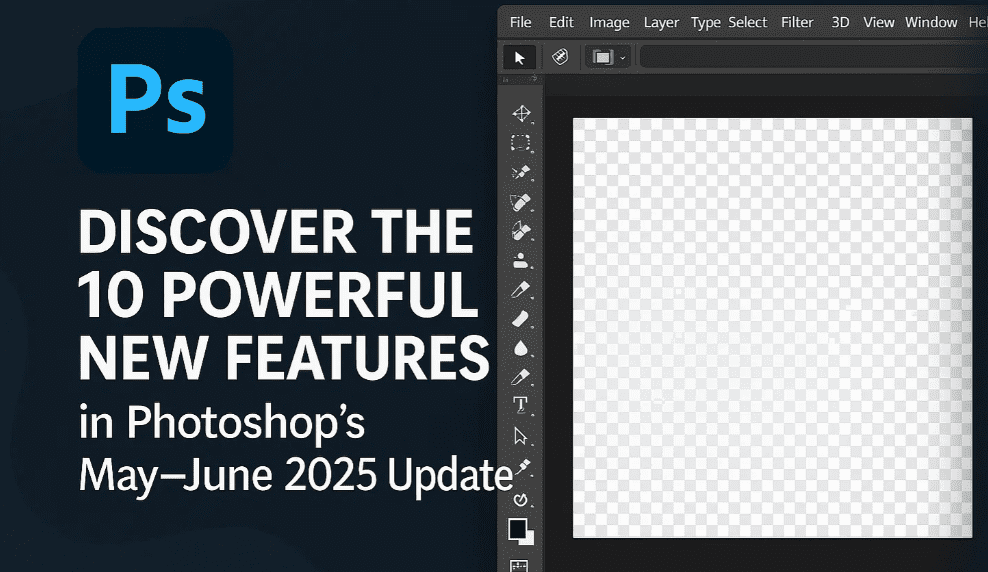This screenshot has height=572, width=988.
Task: Select the Path Selection arrow tool
Action: pos(520,436)
